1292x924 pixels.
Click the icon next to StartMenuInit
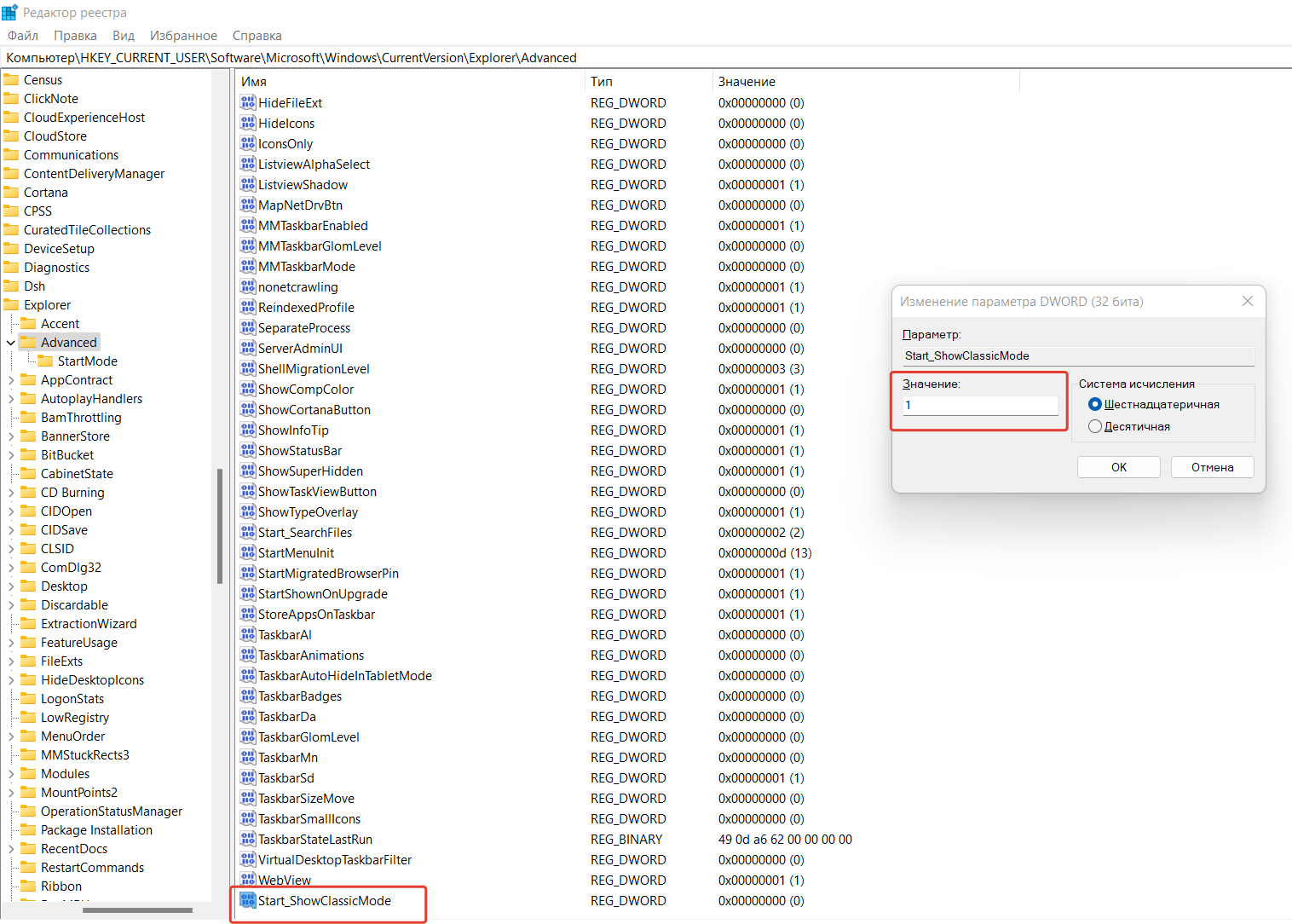(248, 552)
